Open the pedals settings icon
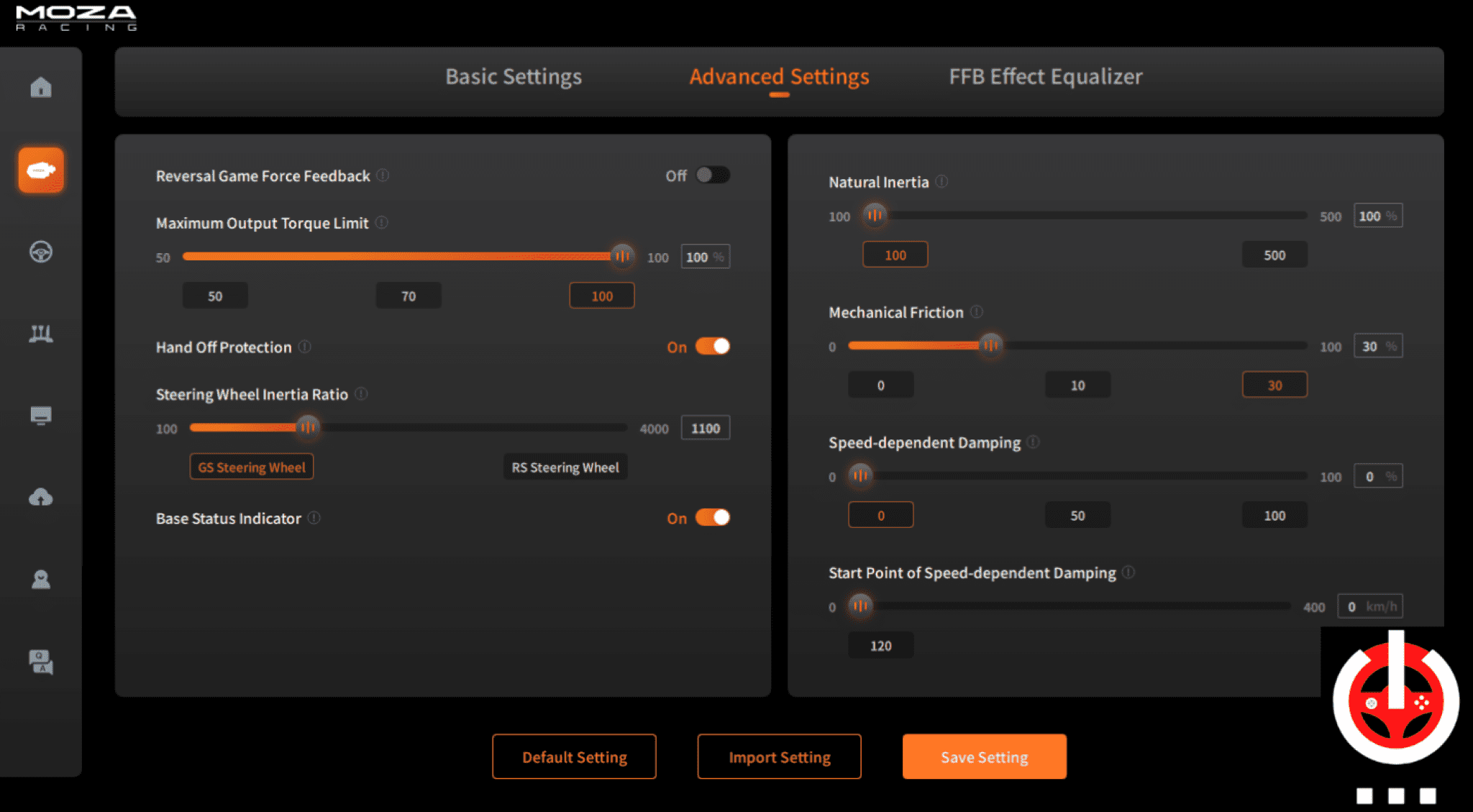The image size is (1473, 812). point(41,334)
